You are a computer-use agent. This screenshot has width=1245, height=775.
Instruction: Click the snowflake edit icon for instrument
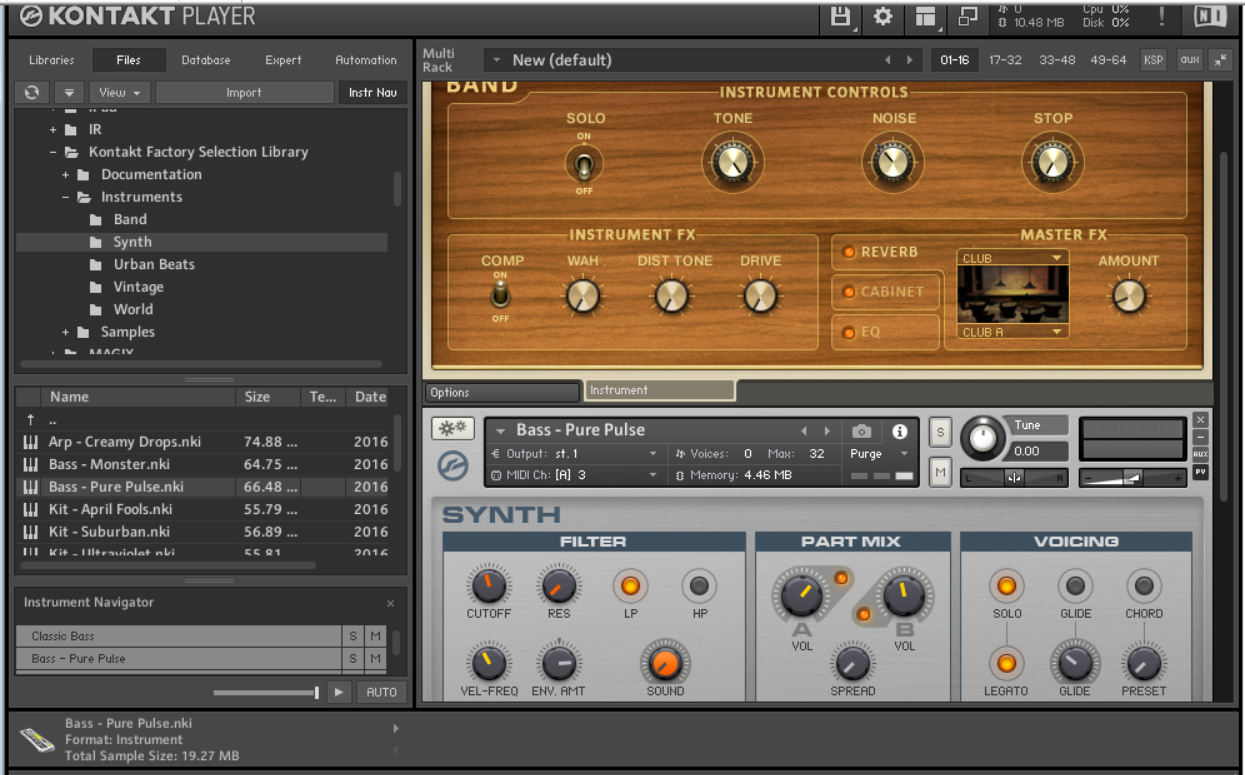click(453, 428)
